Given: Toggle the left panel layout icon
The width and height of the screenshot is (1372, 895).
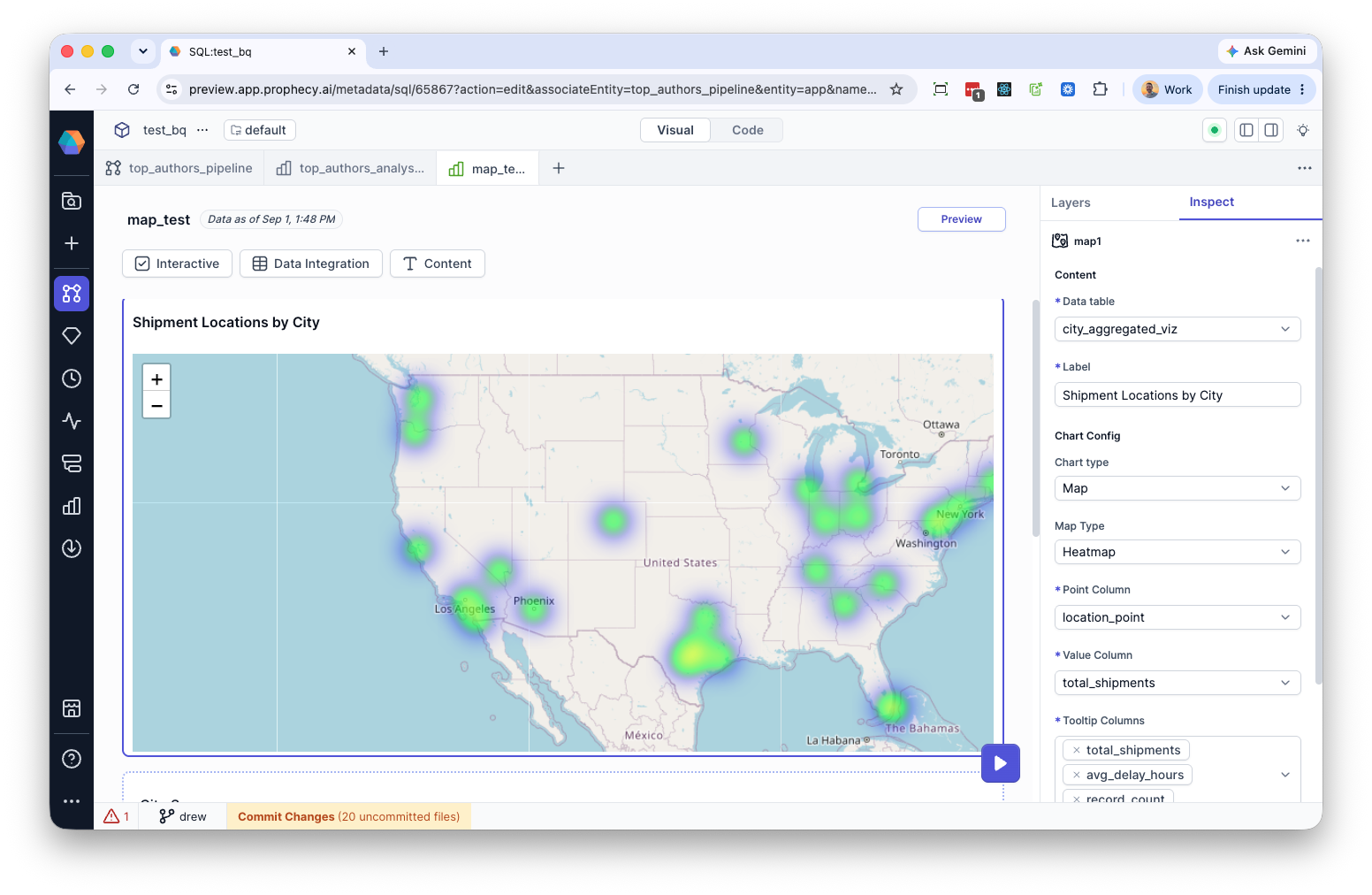Looking at the screenshot, I should [1246, 130].
